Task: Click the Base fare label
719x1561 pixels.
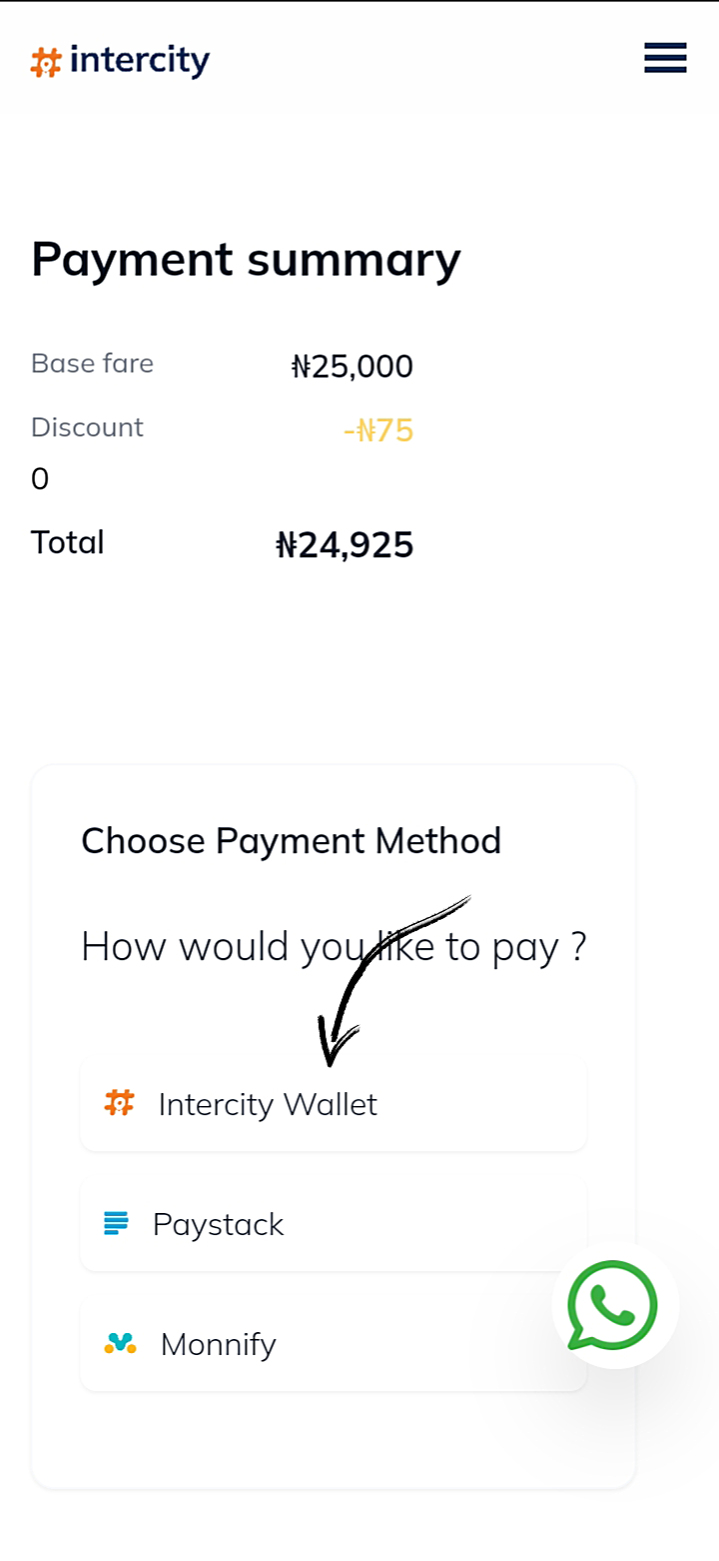Action: pos(92,363)
